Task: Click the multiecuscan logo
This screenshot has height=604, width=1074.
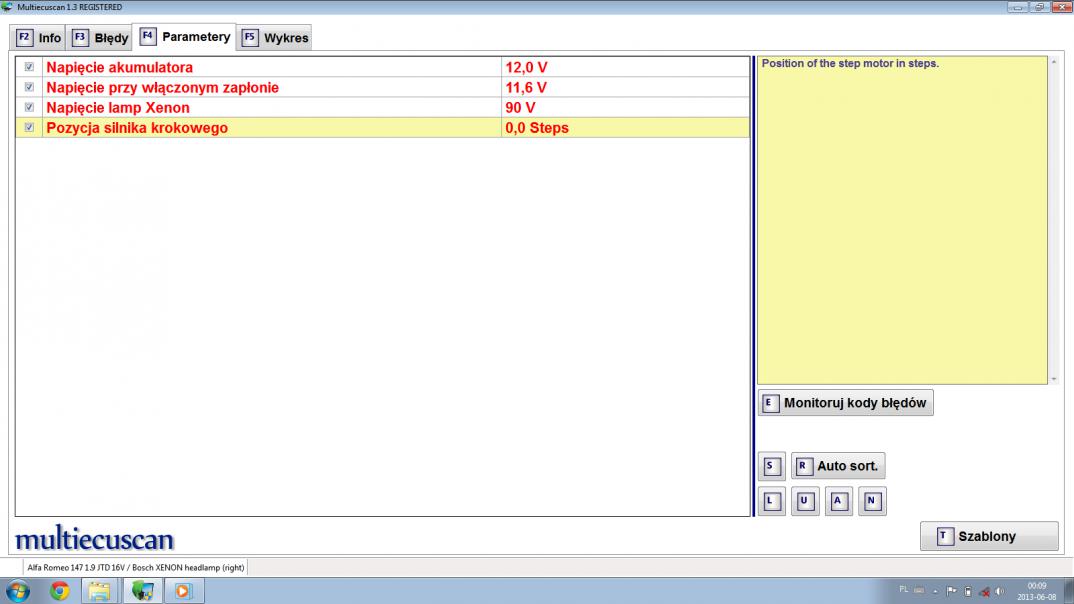Action: (95, 539)
